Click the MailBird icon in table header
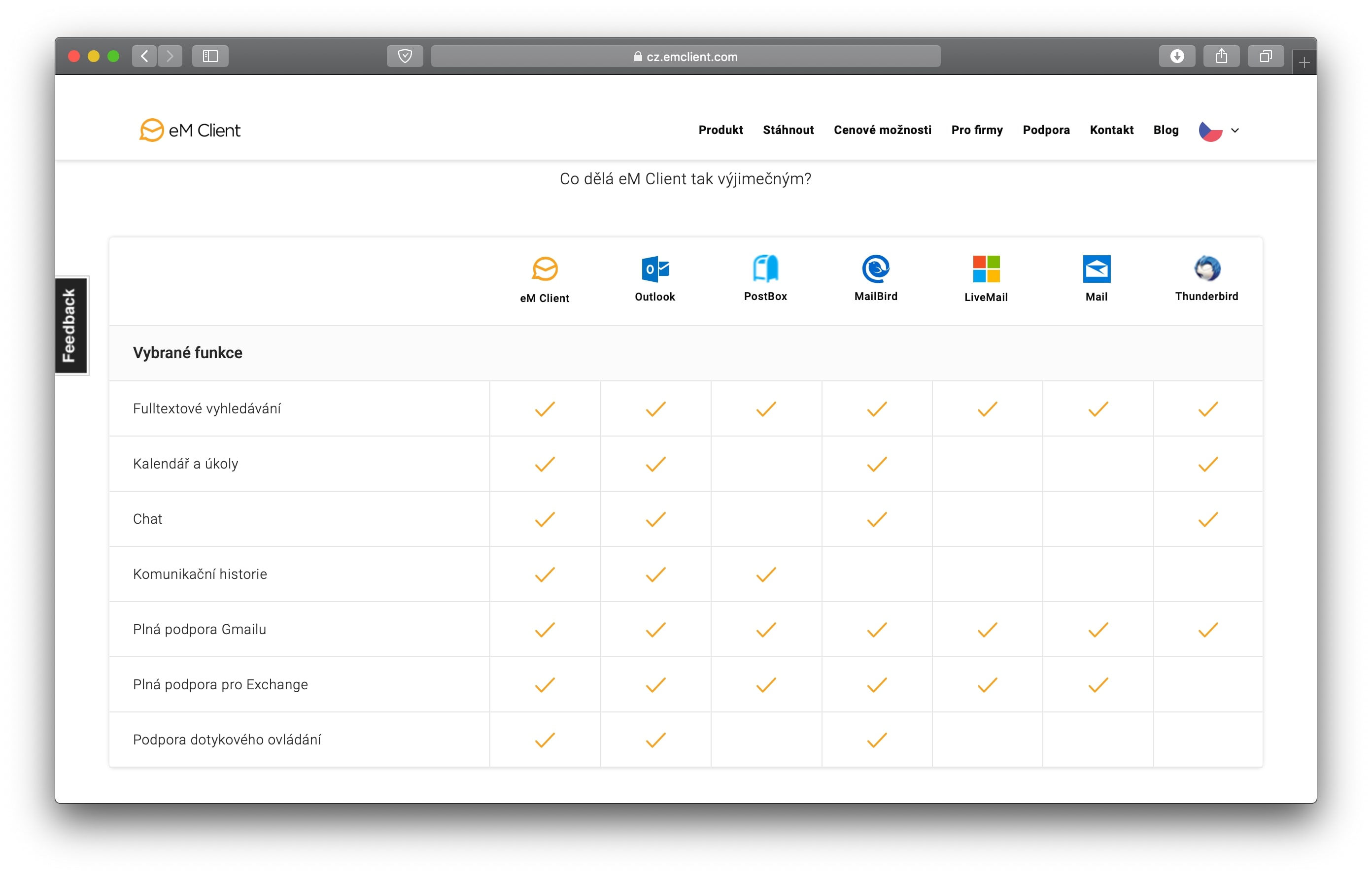Viewport: 1372px width, 876px height. click(x=876, y=268)
